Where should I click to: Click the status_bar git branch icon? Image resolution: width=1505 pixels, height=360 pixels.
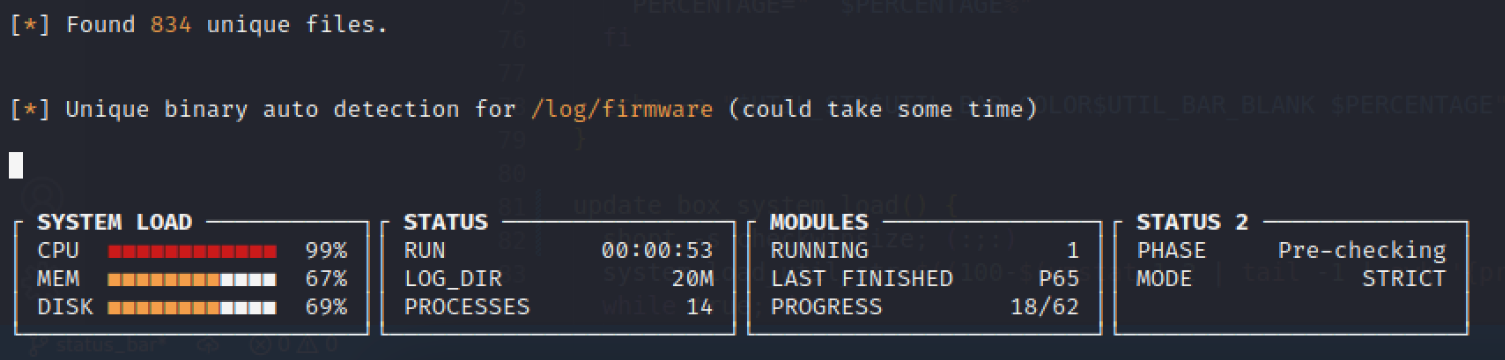[38, 346]
